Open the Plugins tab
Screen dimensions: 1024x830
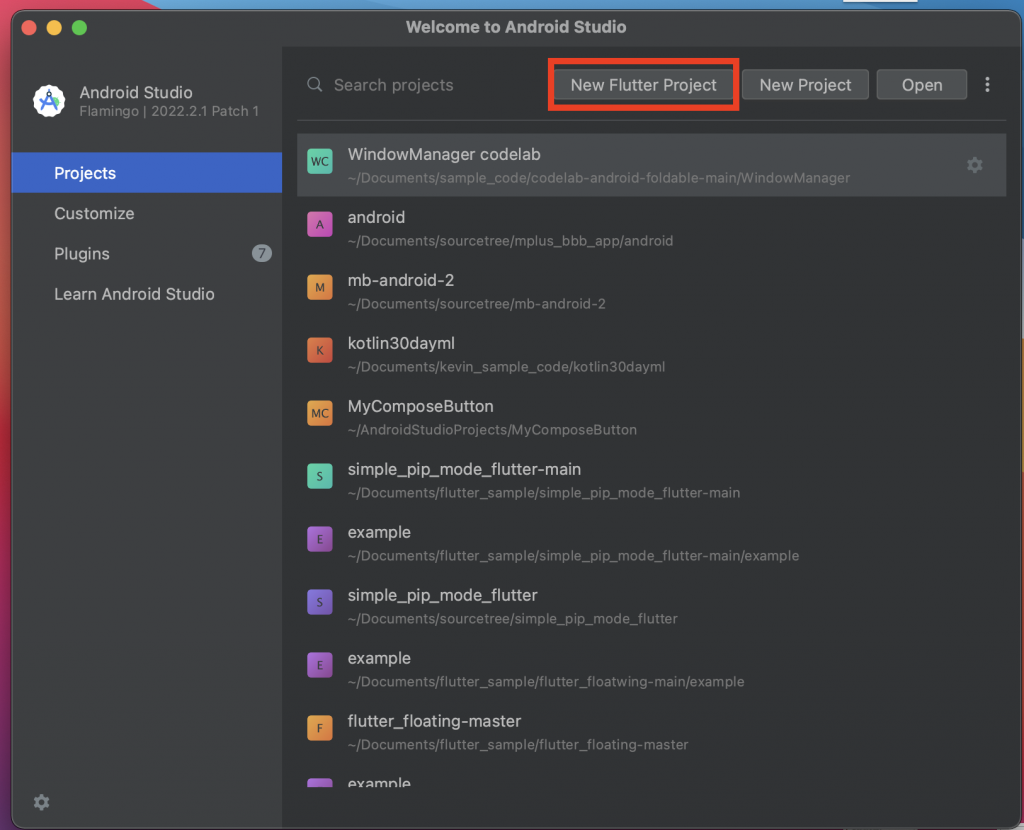click(x=147, y=253)
